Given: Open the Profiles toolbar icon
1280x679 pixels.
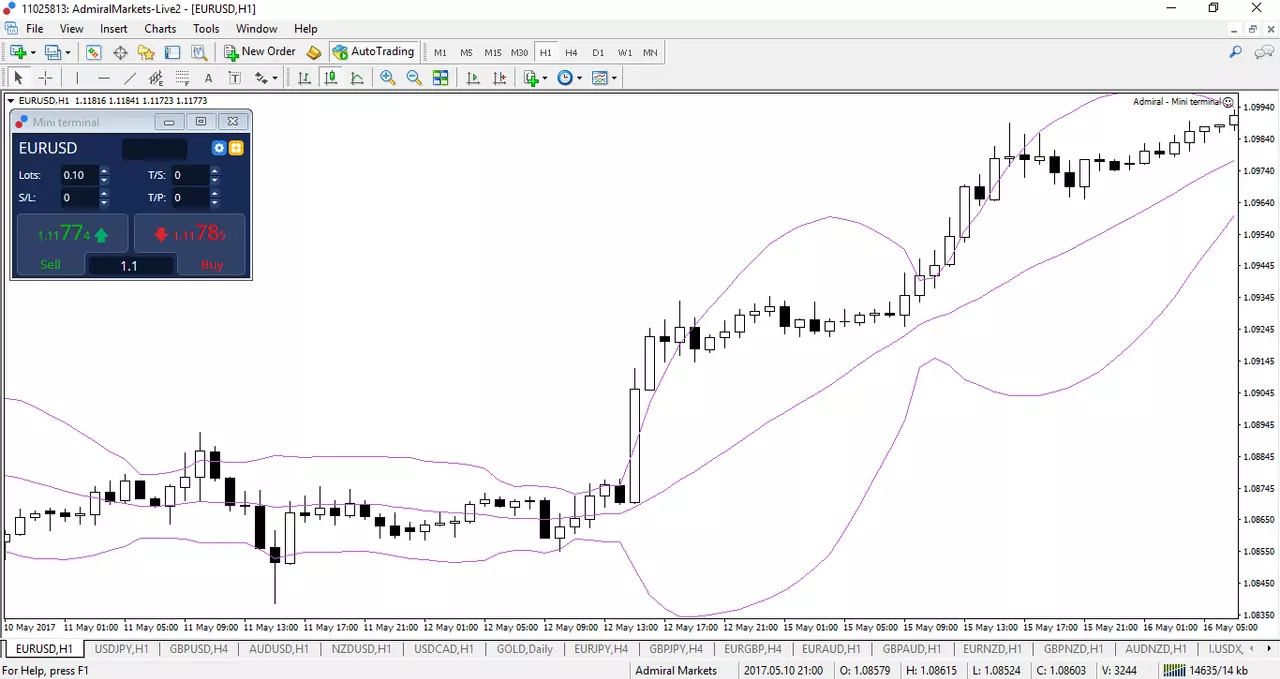Looking at the screenshot, I should click(53, 52).
